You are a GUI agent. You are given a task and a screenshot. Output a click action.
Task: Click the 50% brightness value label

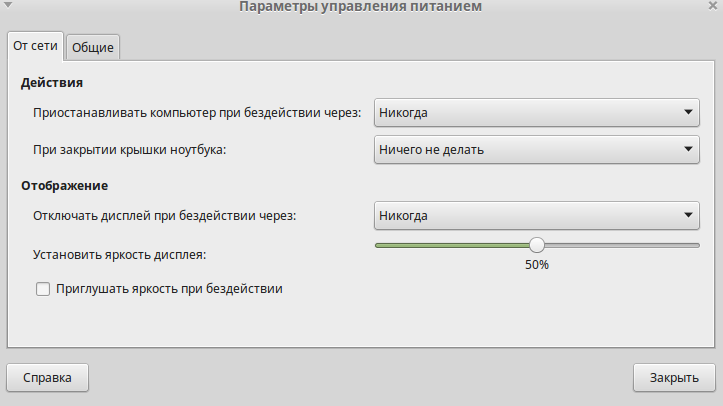click(537, 265)
